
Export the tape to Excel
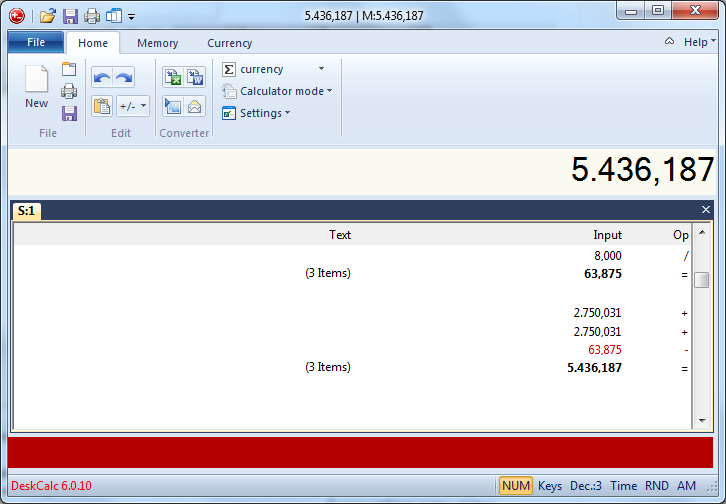[173, 77]
